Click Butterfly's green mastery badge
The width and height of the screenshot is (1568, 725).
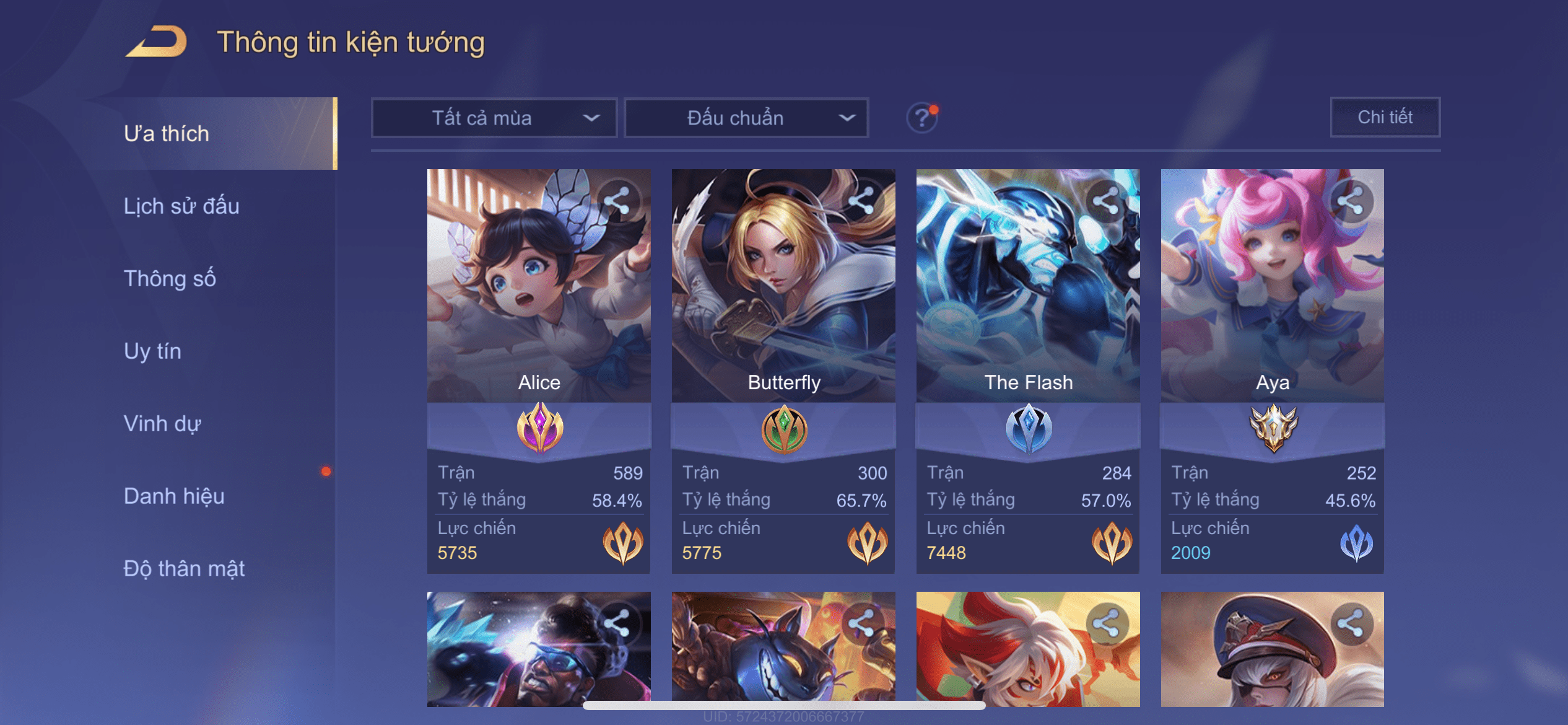(x=784, y=429)
